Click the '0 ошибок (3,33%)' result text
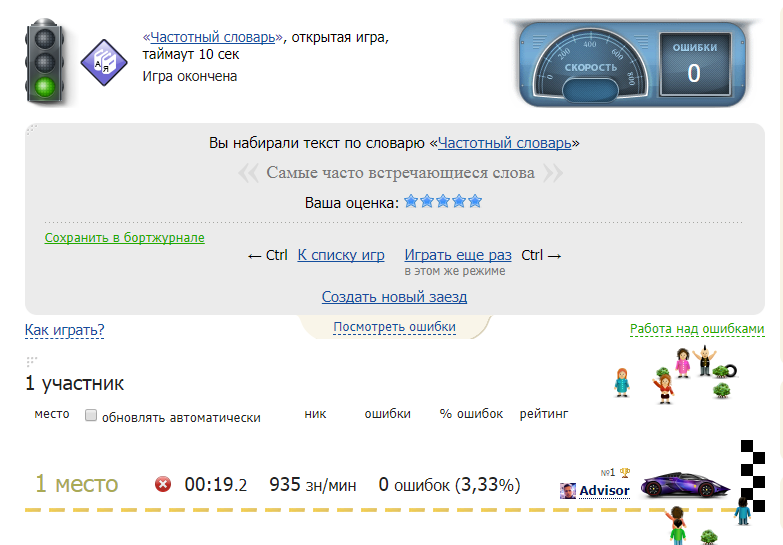 [x=449, y=485]
